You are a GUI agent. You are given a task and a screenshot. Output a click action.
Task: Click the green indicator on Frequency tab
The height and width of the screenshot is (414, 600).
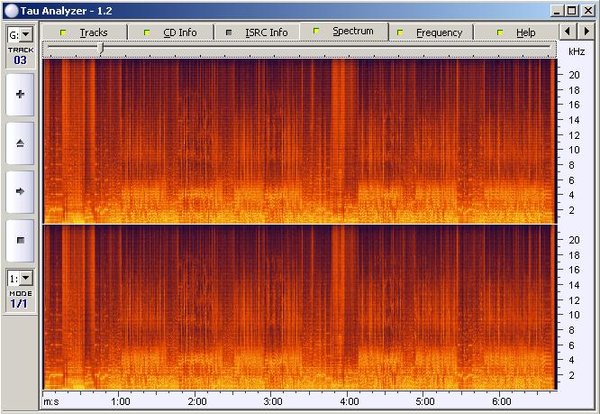[x=400, y=33]
